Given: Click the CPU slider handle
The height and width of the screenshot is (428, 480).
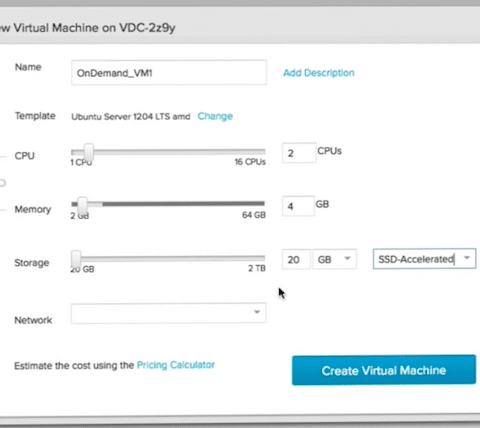Looking at the screenshot, I should 89,152.
